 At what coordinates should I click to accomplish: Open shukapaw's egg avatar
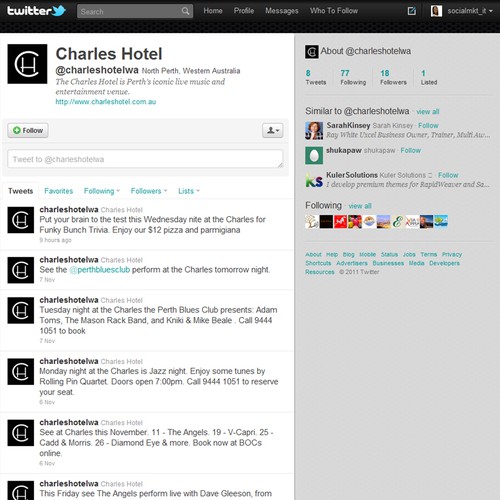tap(314, 155)
